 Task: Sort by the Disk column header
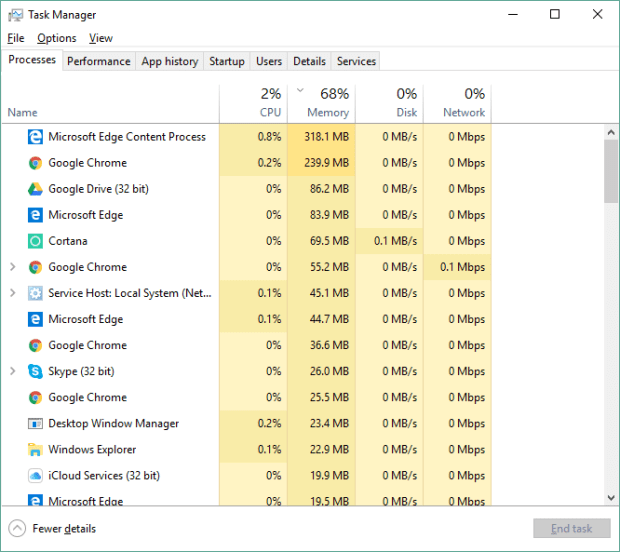[x=389, y=104]
